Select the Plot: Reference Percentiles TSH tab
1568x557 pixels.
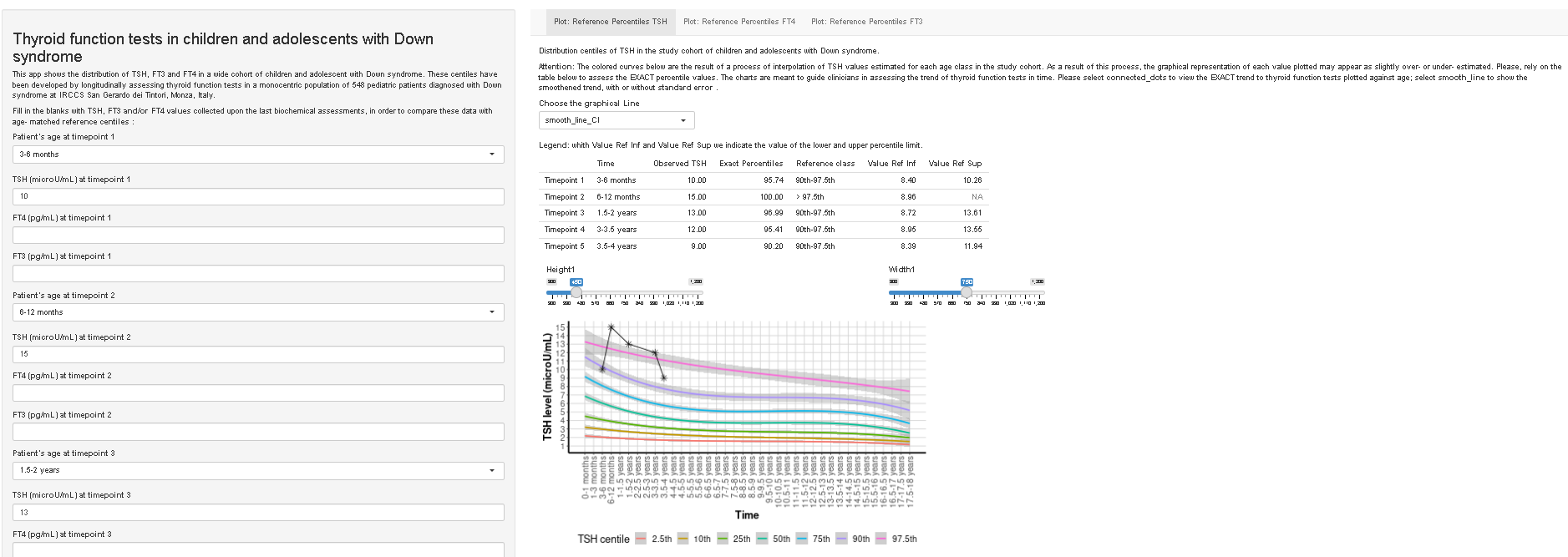pos(610,22)
